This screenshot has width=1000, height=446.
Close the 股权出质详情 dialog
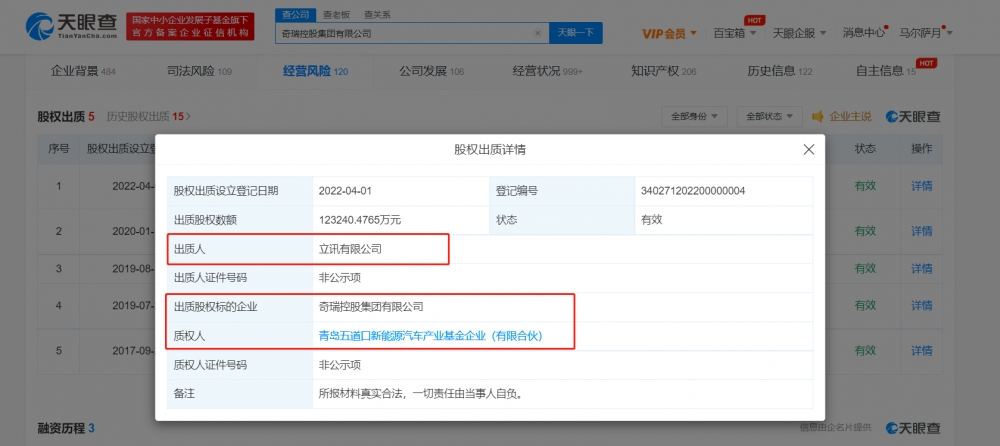809,149
